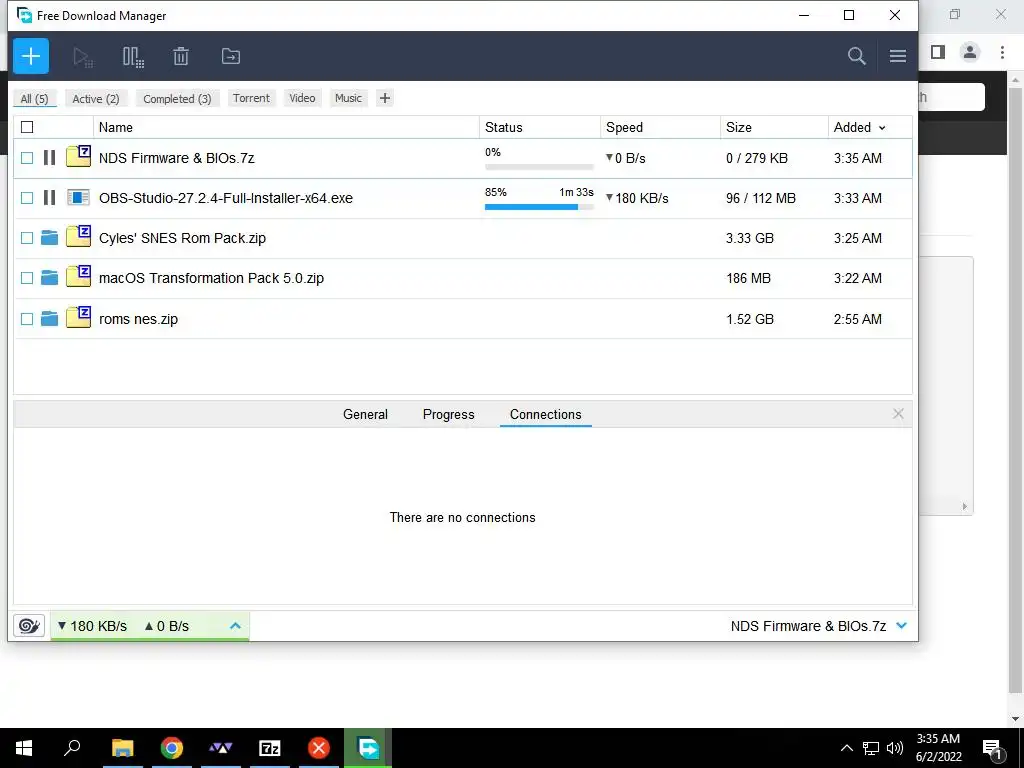Pause the NDS Firmware & BIOs.7z download
The width and height of the screenshot is (1024, 768).
pos(49,157)
